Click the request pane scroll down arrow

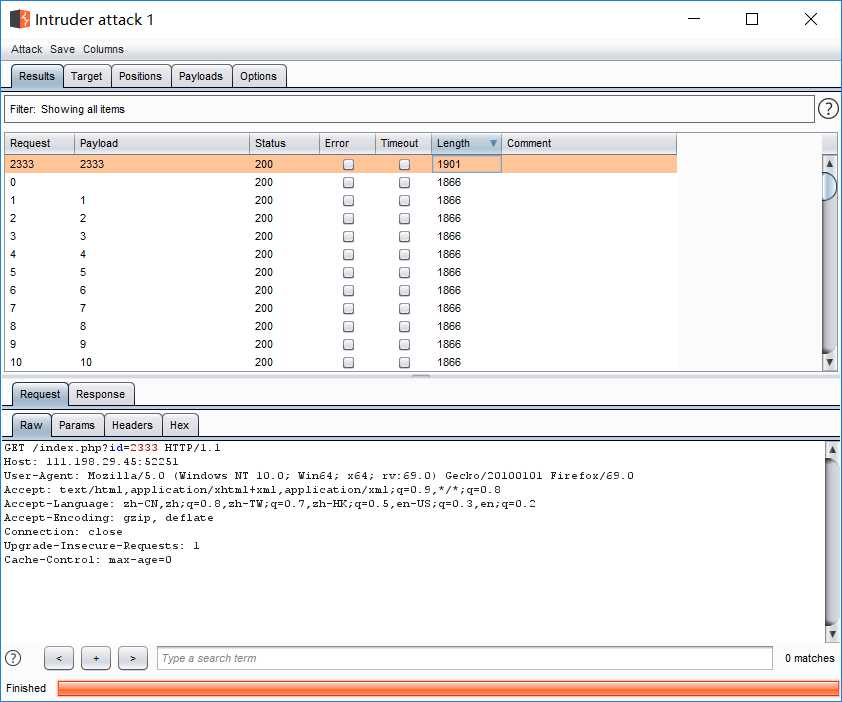click(x=832, y=635)
